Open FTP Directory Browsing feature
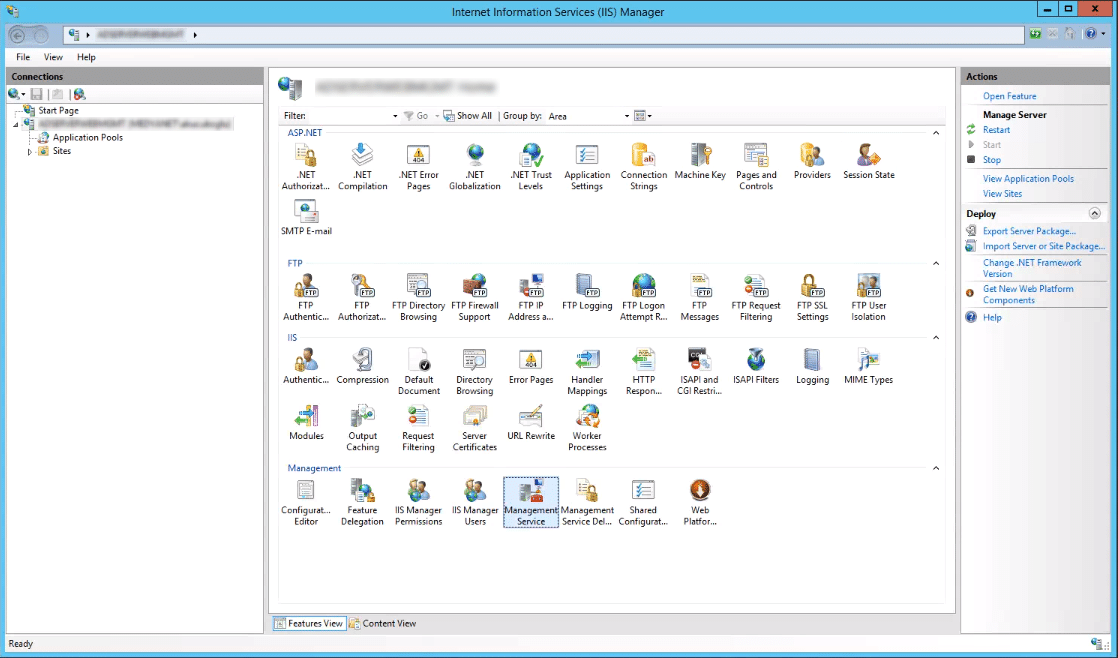This screenshot has height=658, width=1118. [x=419, y=298]
